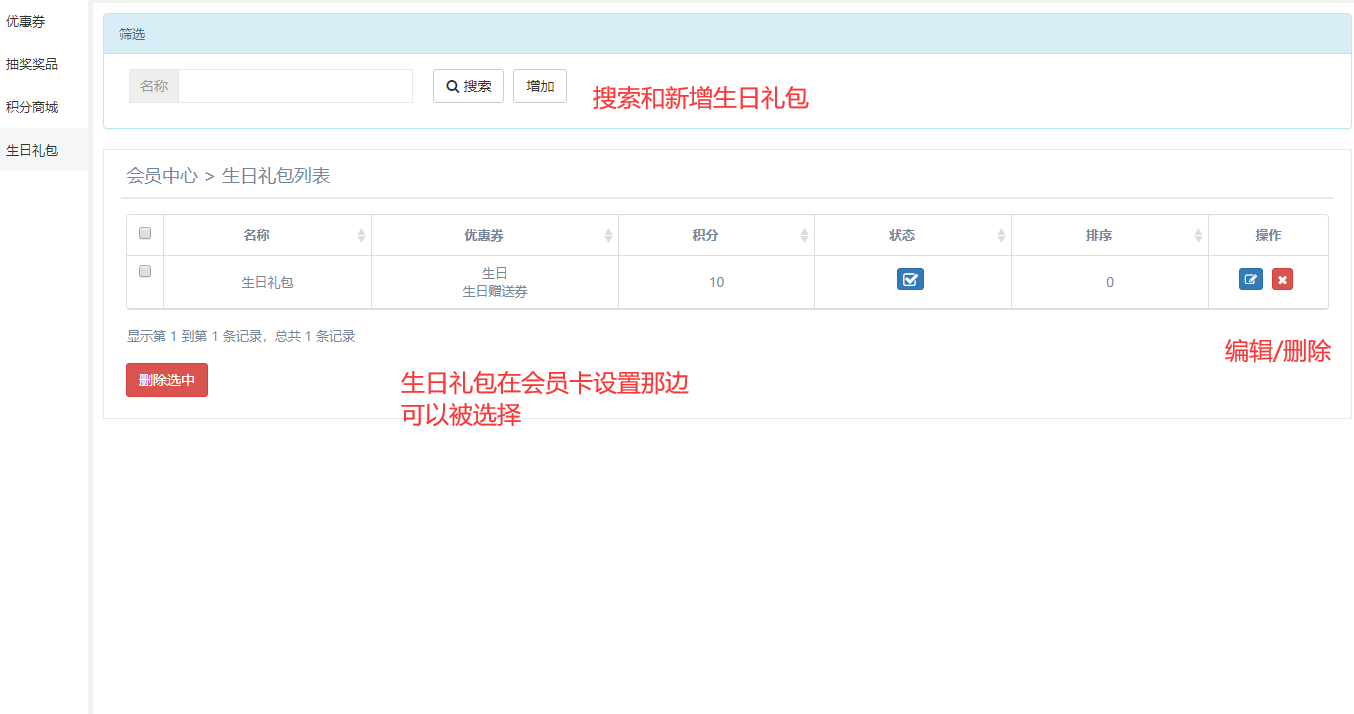Go to 积分商城 in the sidebar
This screenshot has width=1354, height=714.
point(32,107)
